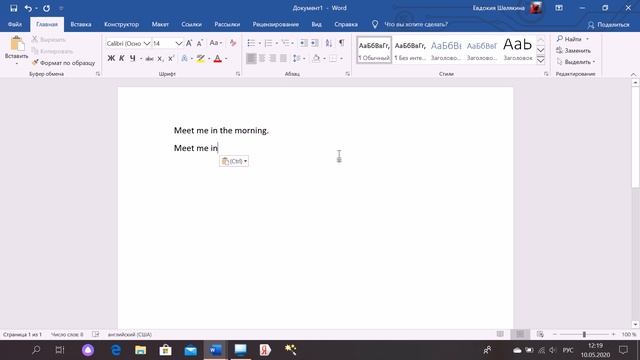Viewport: 640px width, 360px height.
Task: Open the File (Файл) tab
Action: pyautogui.click(x=15, y=24)
